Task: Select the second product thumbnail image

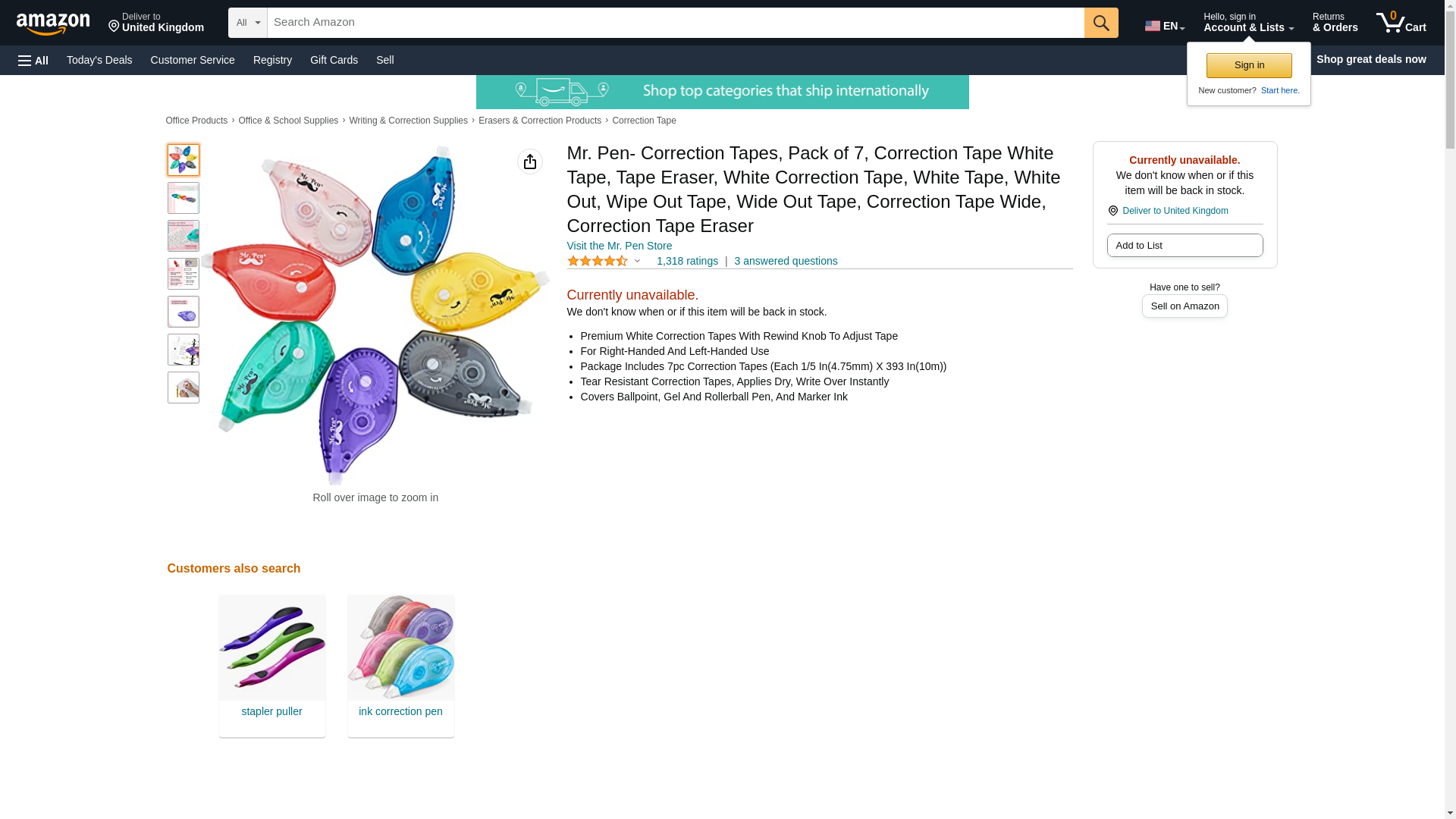Action: click(x=184, y=198)
